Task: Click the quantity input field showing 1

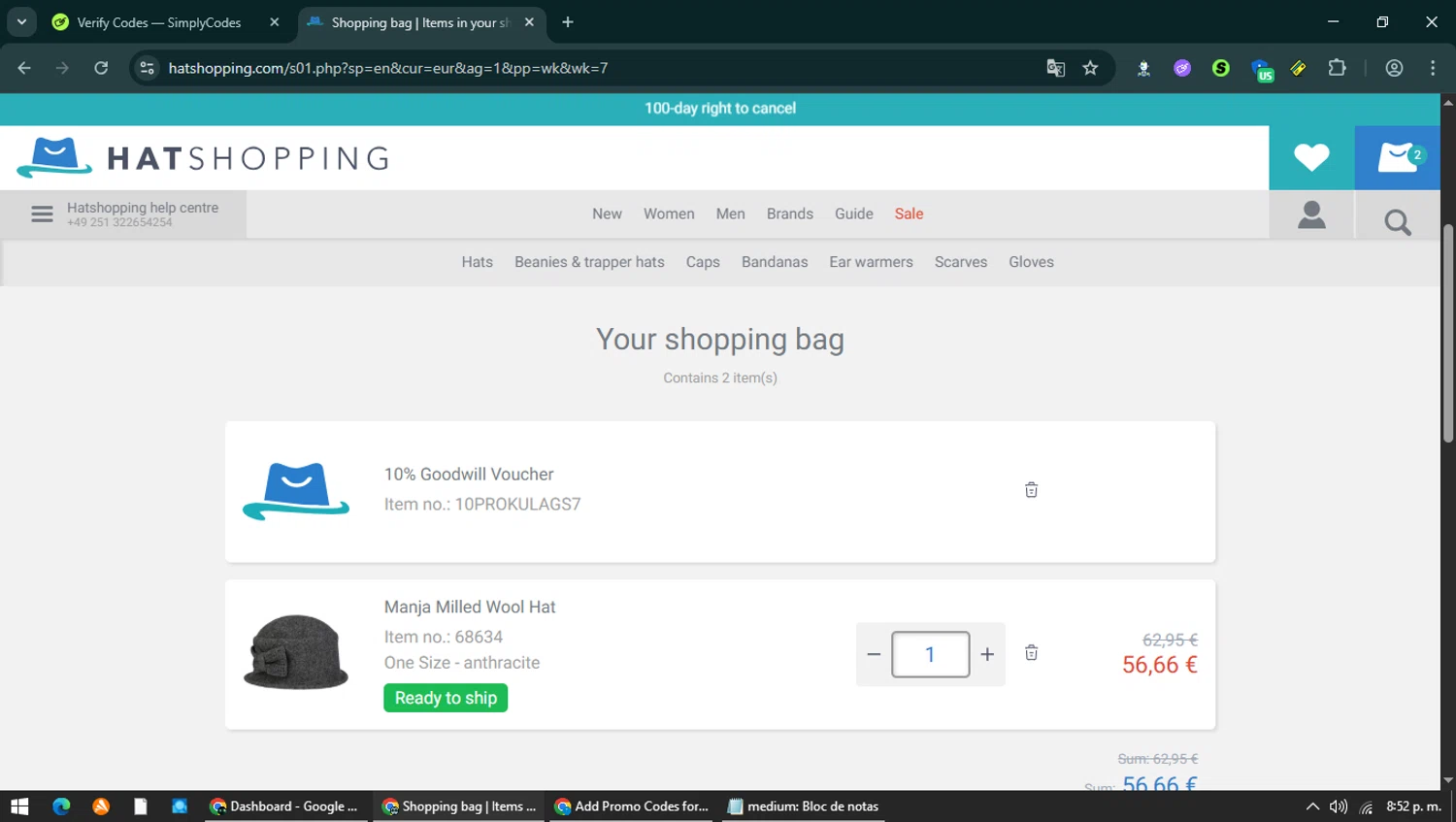Action: [x=930, y=654]
